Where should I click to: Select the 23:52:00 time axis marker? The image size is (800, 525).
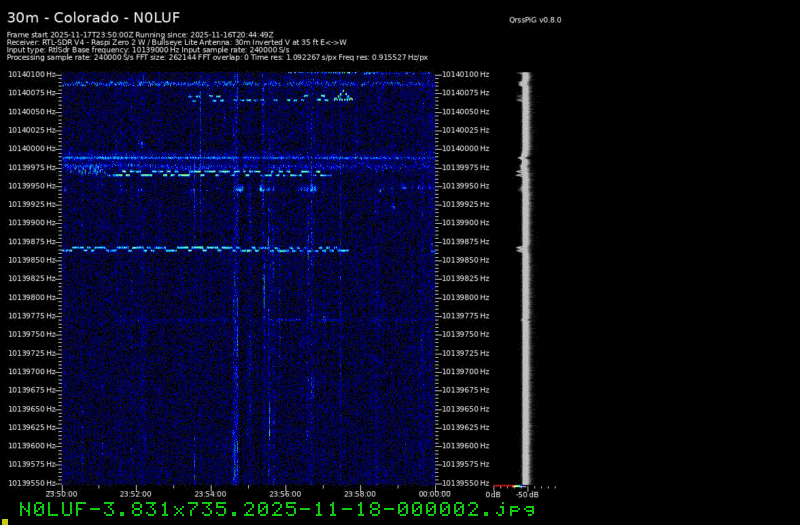click(135, 493)
